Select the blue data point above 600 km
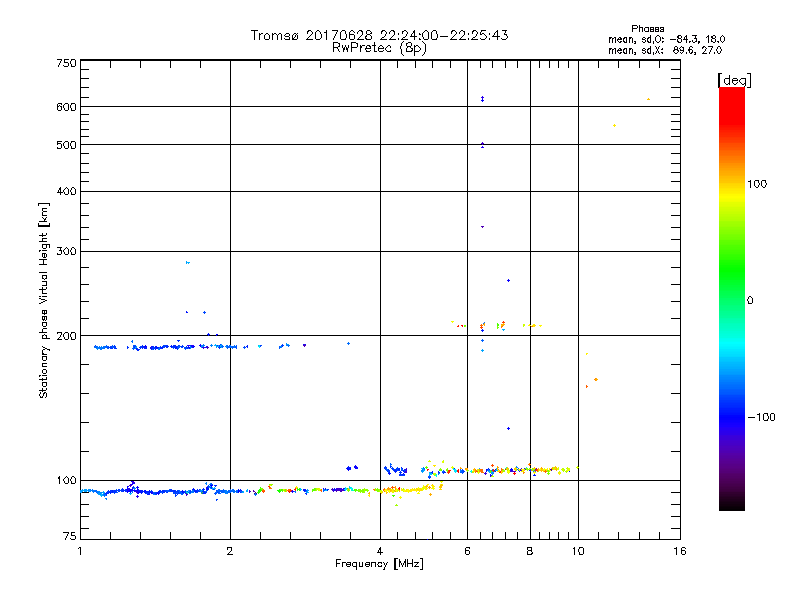Viewport: 800px width, 600px height. coord(482,98)
